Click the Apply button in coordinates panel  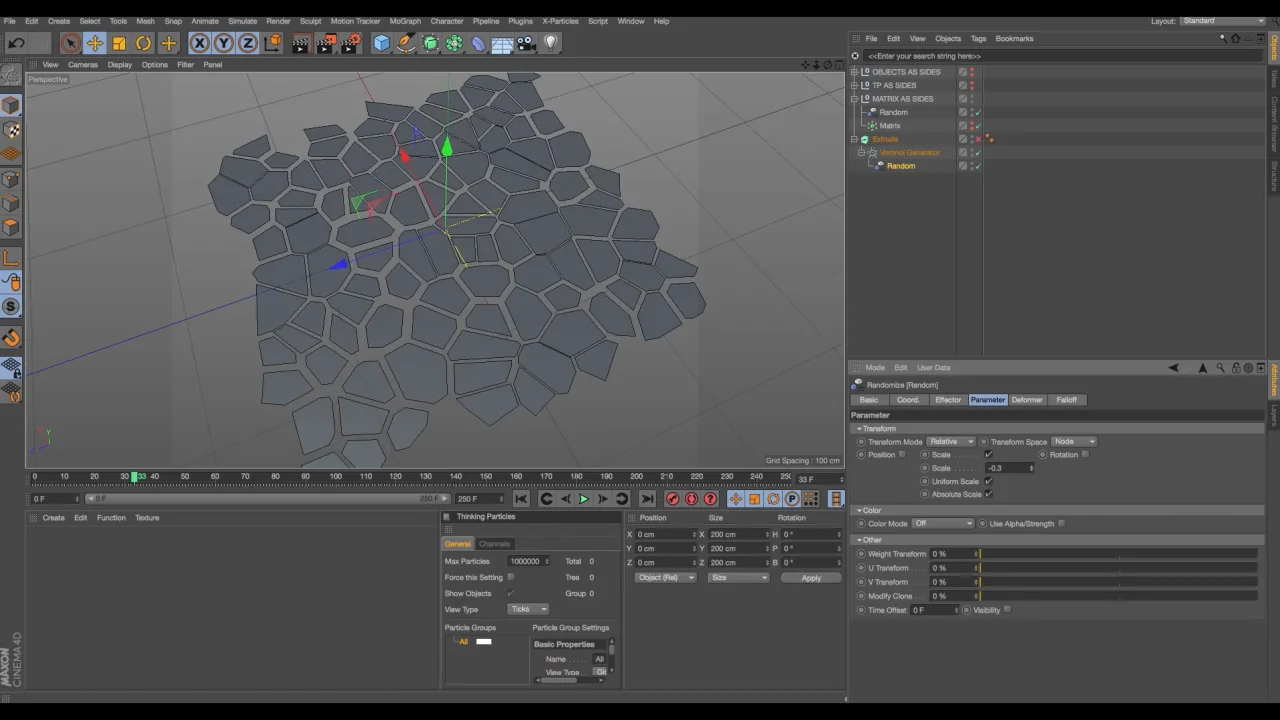pos(810,578)
